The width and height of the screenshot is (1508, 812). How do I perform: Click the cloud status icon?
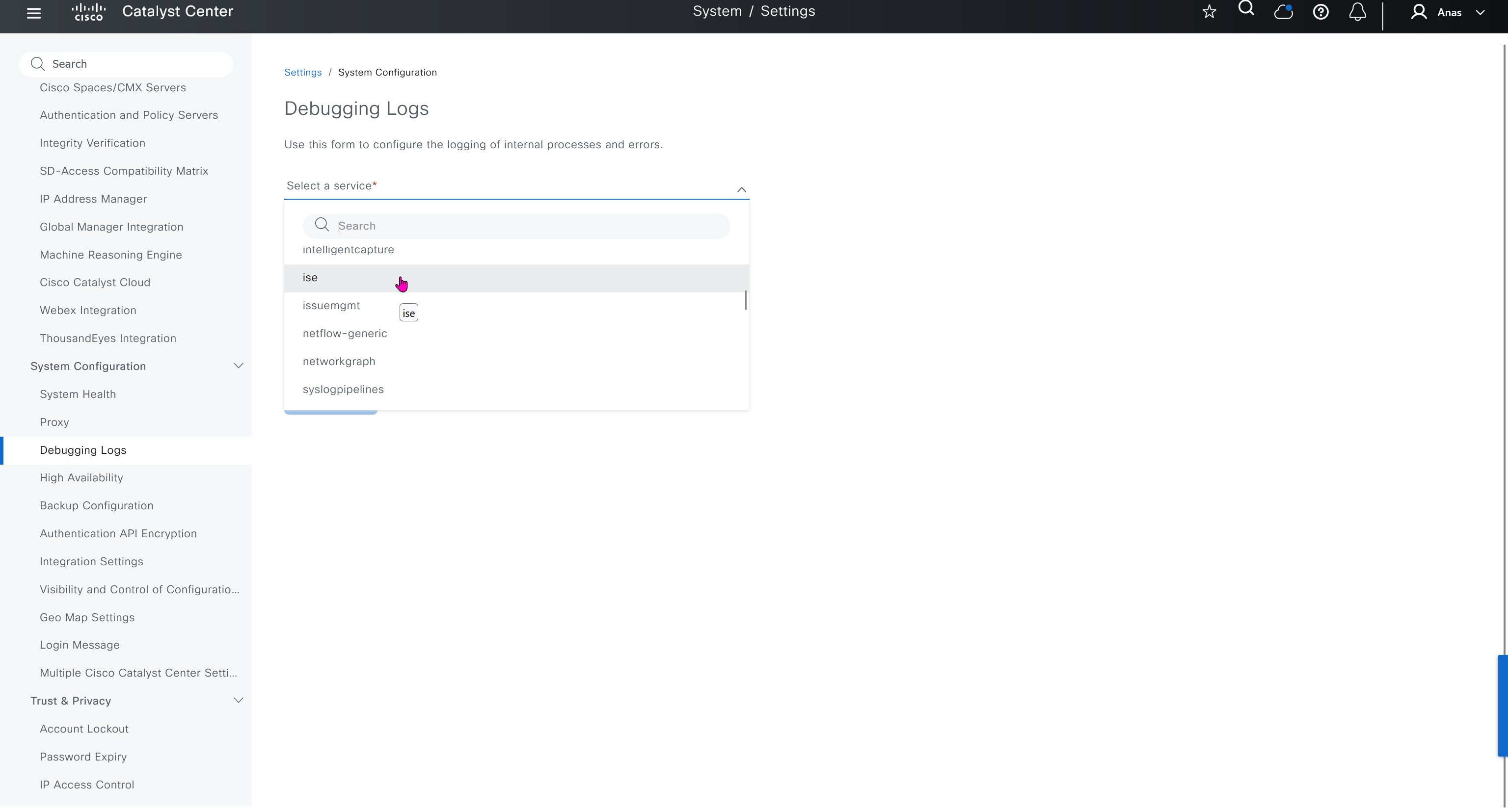[1283, 12]
